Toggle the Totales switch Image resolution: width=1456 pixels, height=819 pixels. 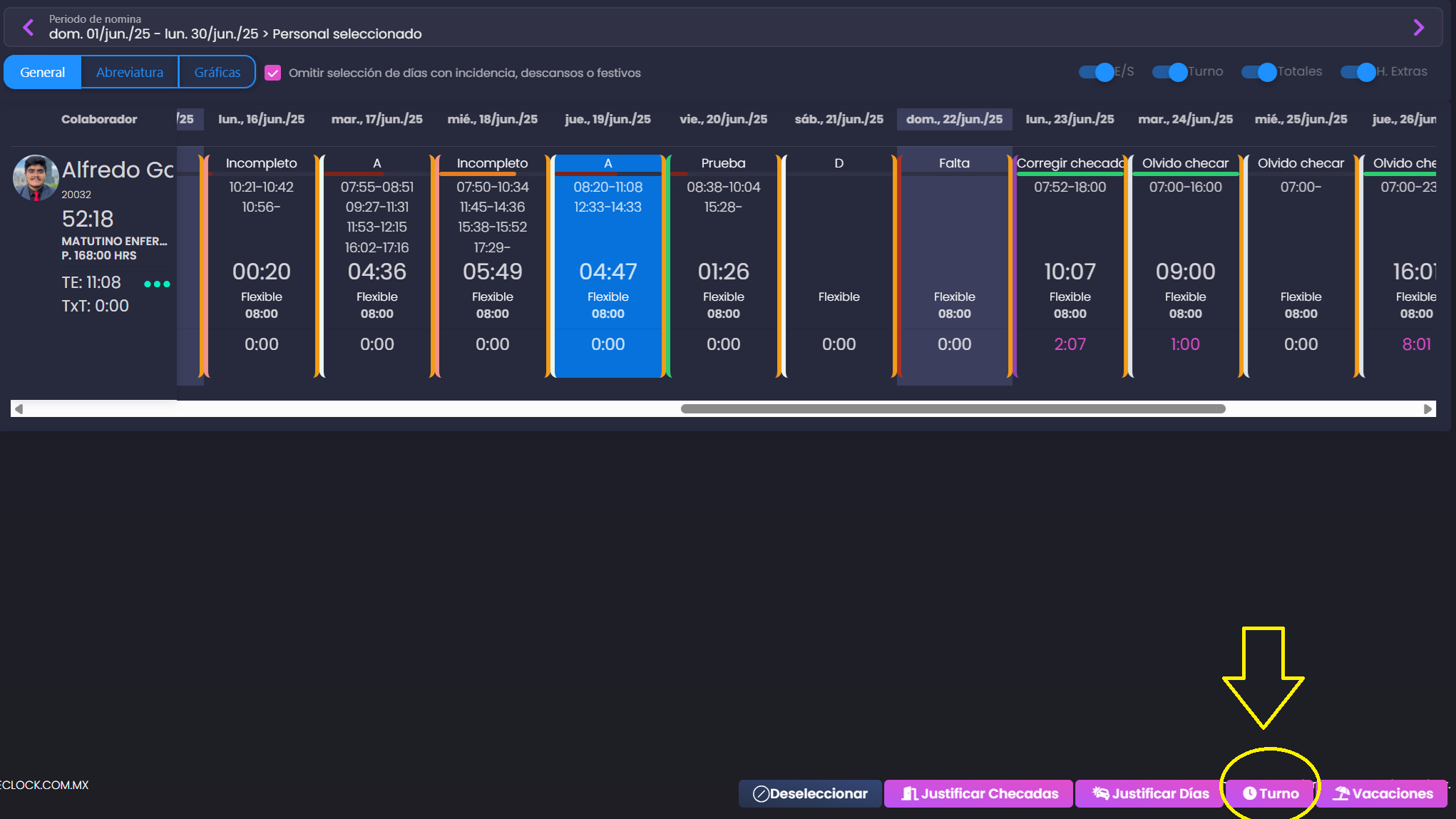pos(1259,72)
